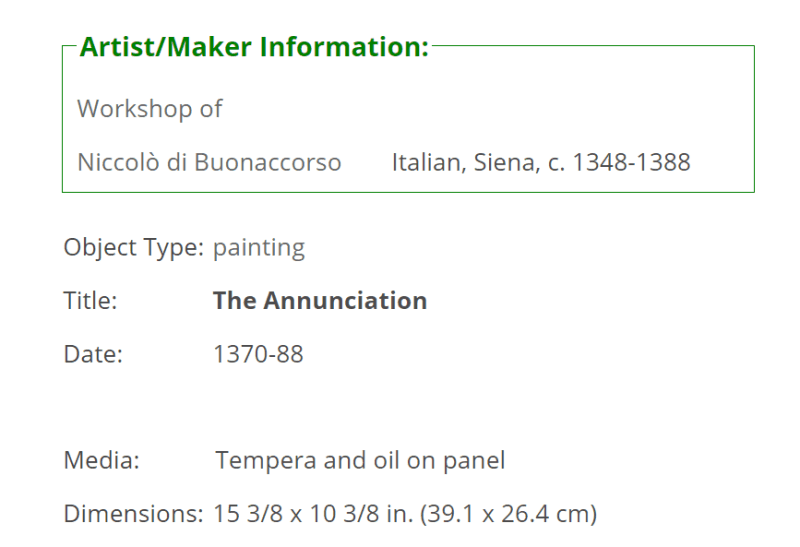Open the 'painting' object type link
The width and height of the screenshot is (800, 547).
pyautogui.click(x=259, y=248)
